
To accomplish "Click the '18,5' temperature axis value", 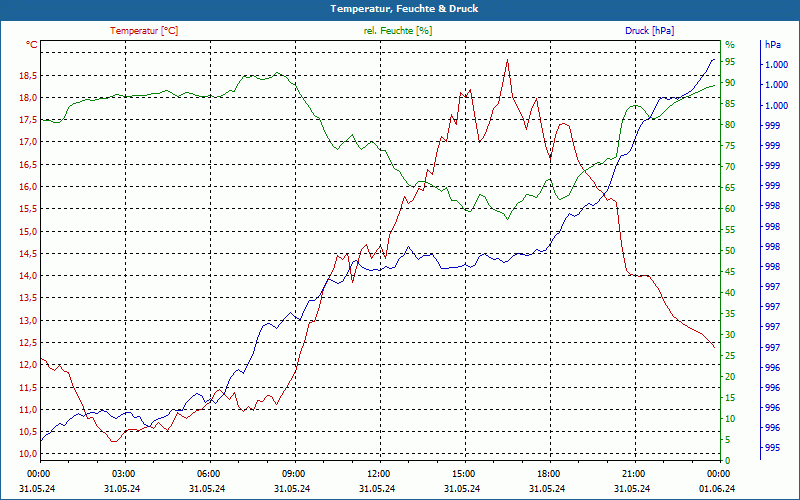I will pos(28,76).
